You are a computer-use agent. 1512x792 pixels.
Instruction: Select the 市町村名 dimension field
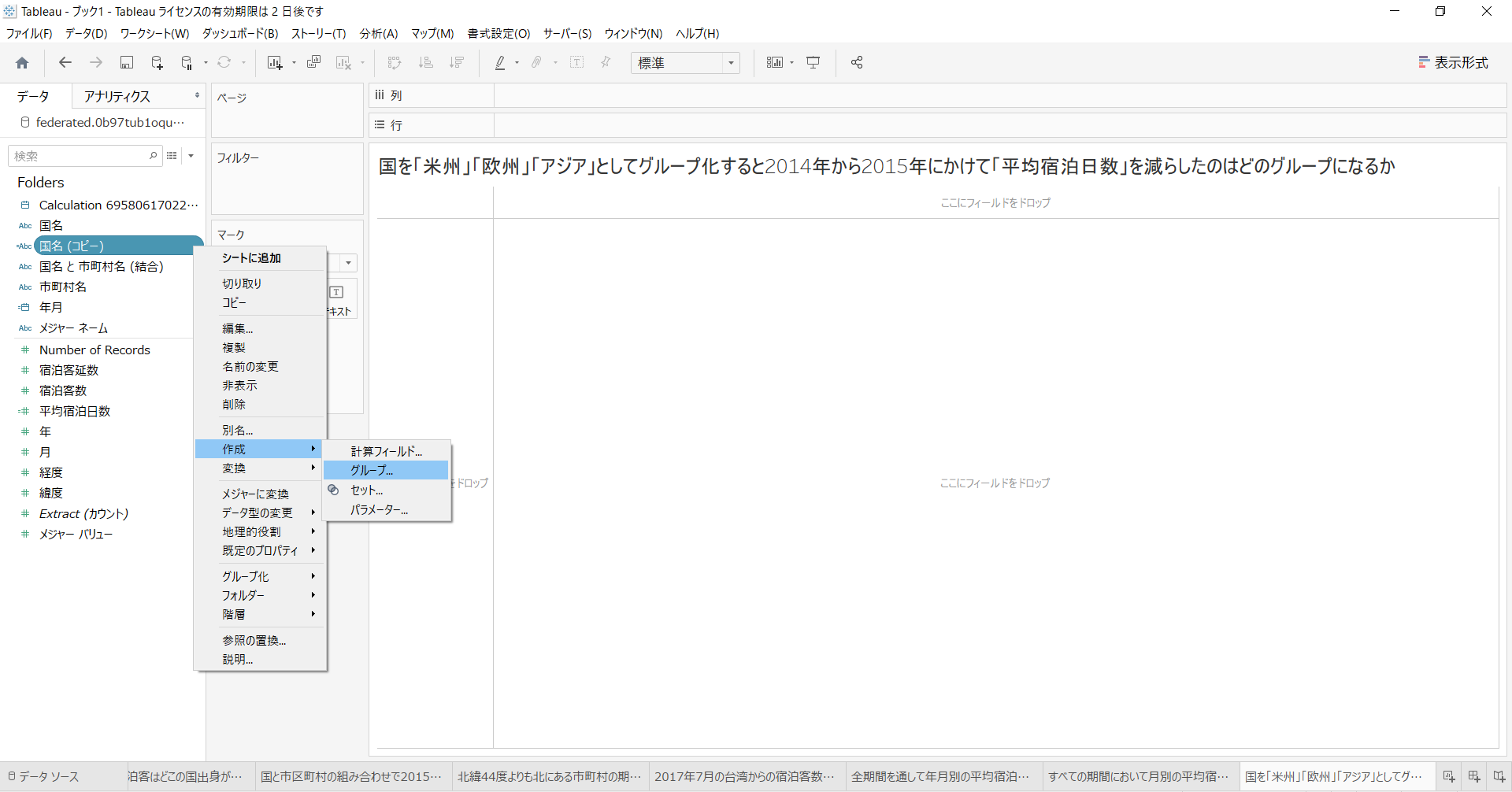click(63, 287)
